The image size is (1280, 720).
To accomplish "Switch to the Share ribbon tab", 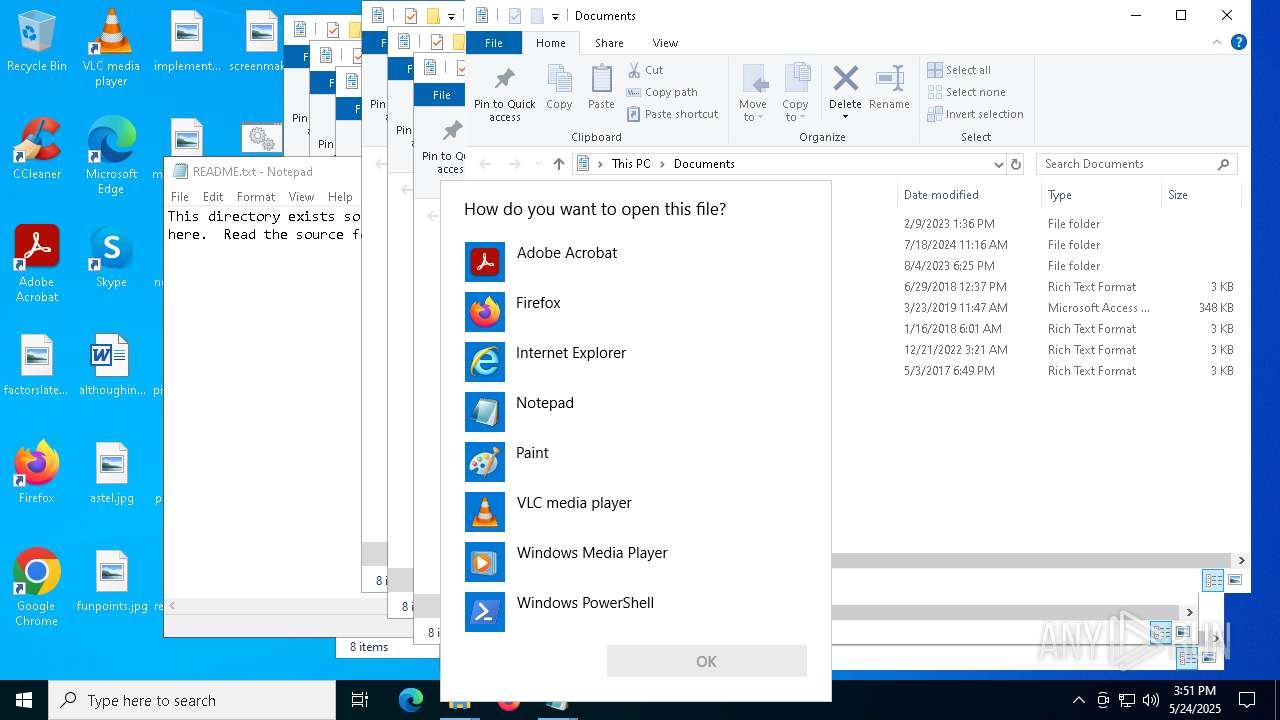I will coord(609,43).
